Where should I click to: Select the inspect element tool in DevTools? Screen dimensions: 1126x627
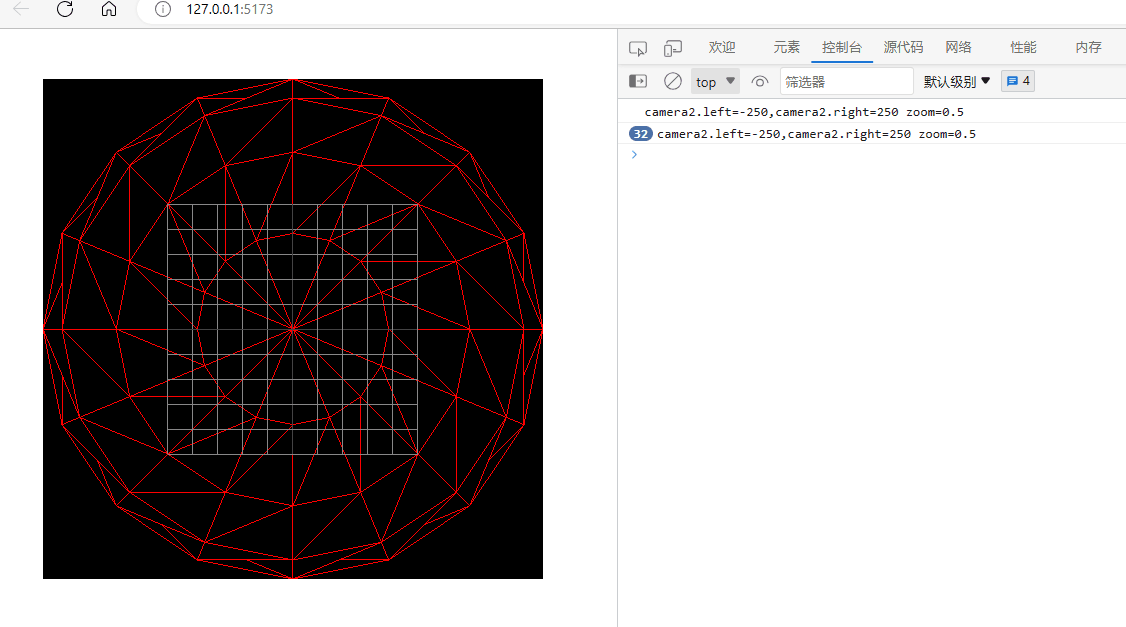pyautogui.click(x=637, y=47)
